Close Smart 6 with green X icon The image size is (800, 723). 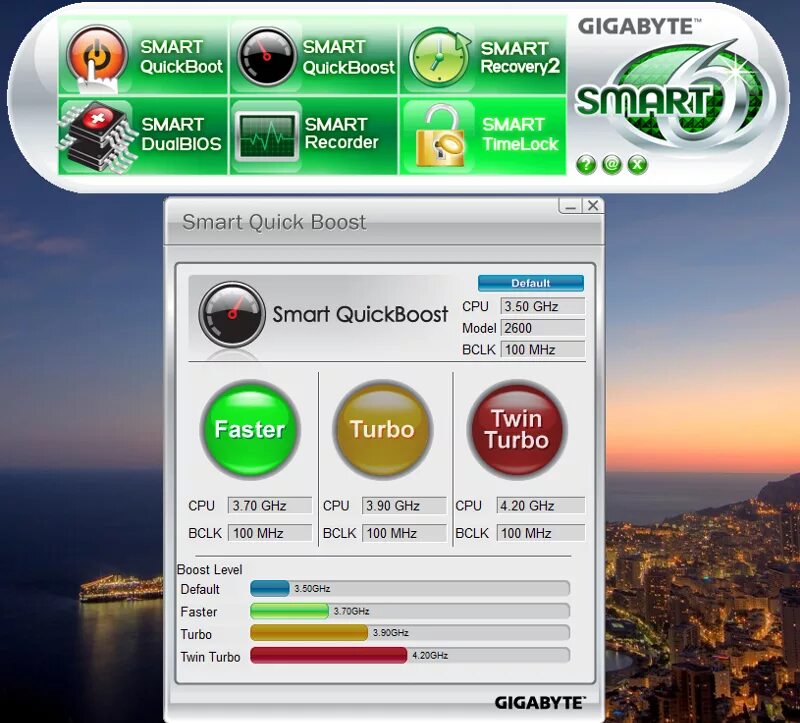point(638,164)
